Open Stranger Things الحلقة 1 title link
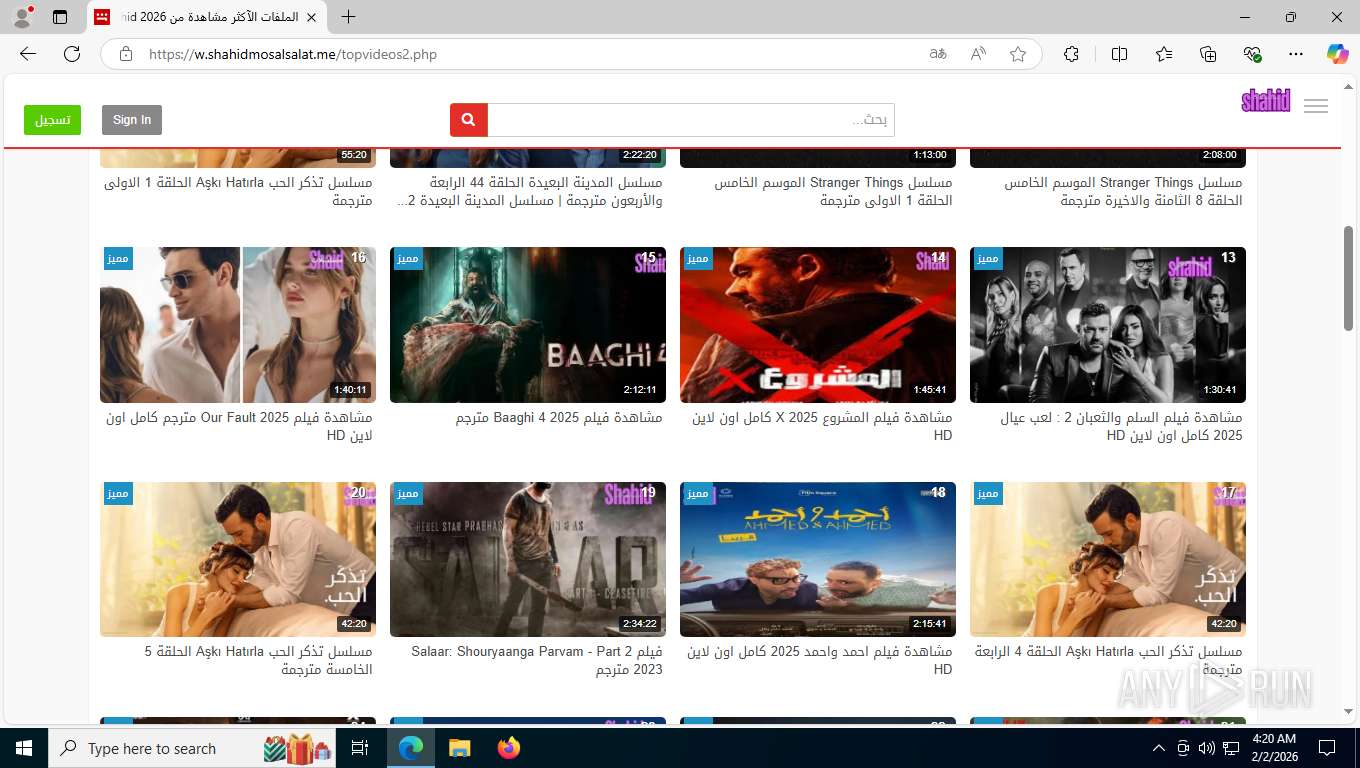 (833, 191)
